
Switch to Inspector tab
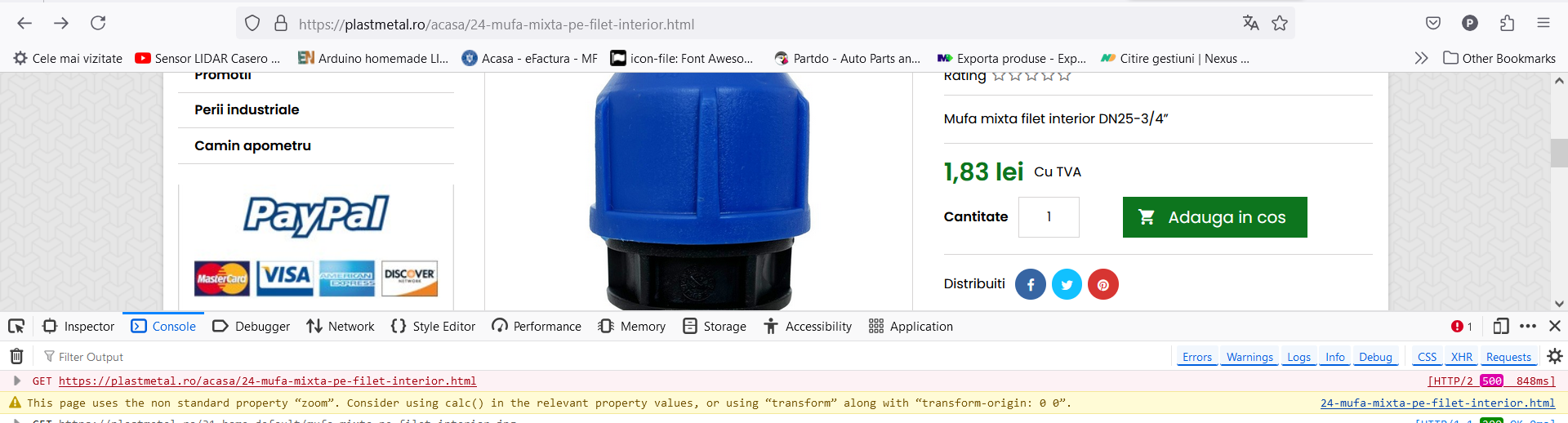(78, 326)
